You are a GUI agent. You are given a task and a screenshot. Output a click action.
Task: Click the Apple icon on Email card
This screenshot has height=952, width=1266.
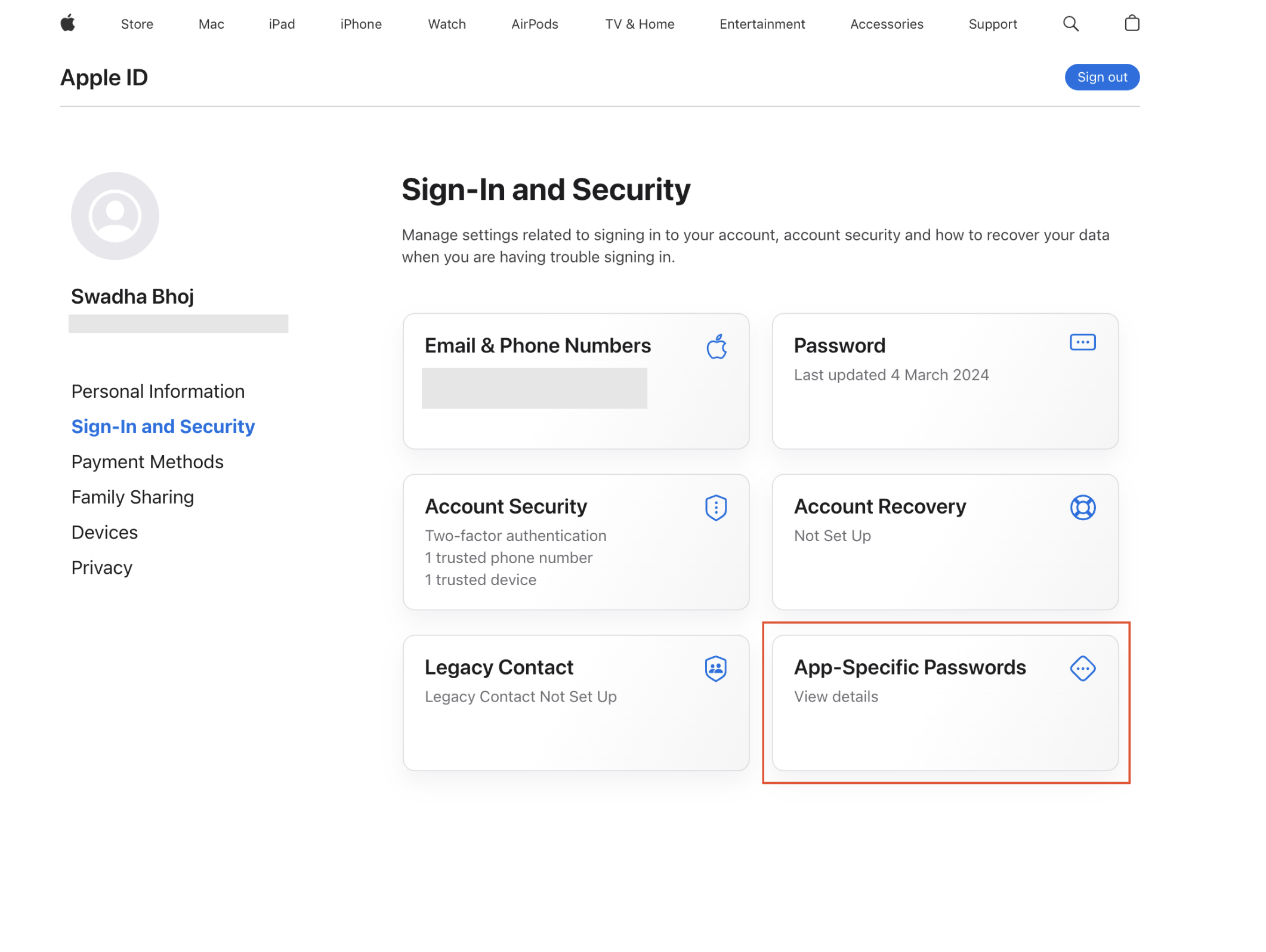716,347
